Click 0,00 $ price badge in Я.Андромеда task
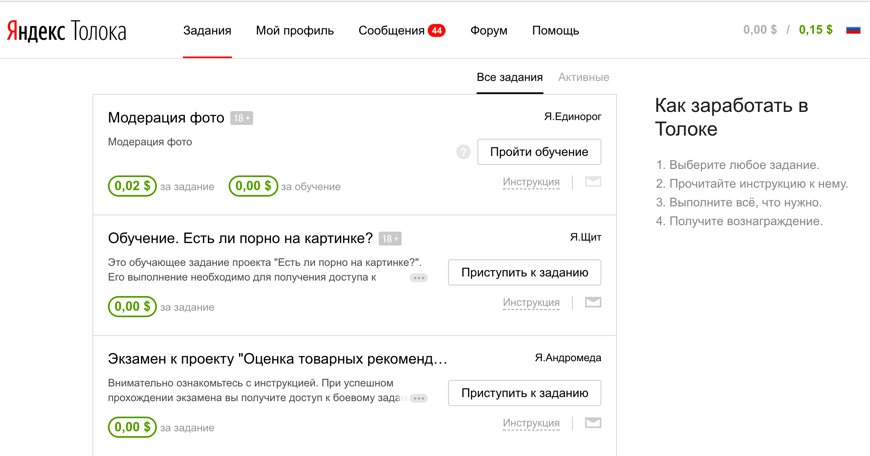This screenshot has width=870, height=456. (x=132, y=427)
